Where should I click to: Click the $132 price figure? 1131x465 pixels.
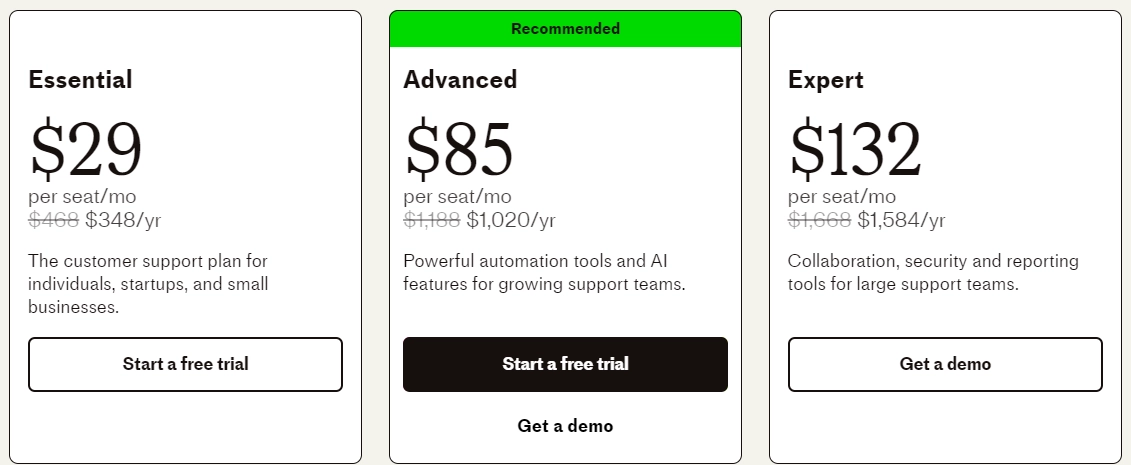(855, 149)
